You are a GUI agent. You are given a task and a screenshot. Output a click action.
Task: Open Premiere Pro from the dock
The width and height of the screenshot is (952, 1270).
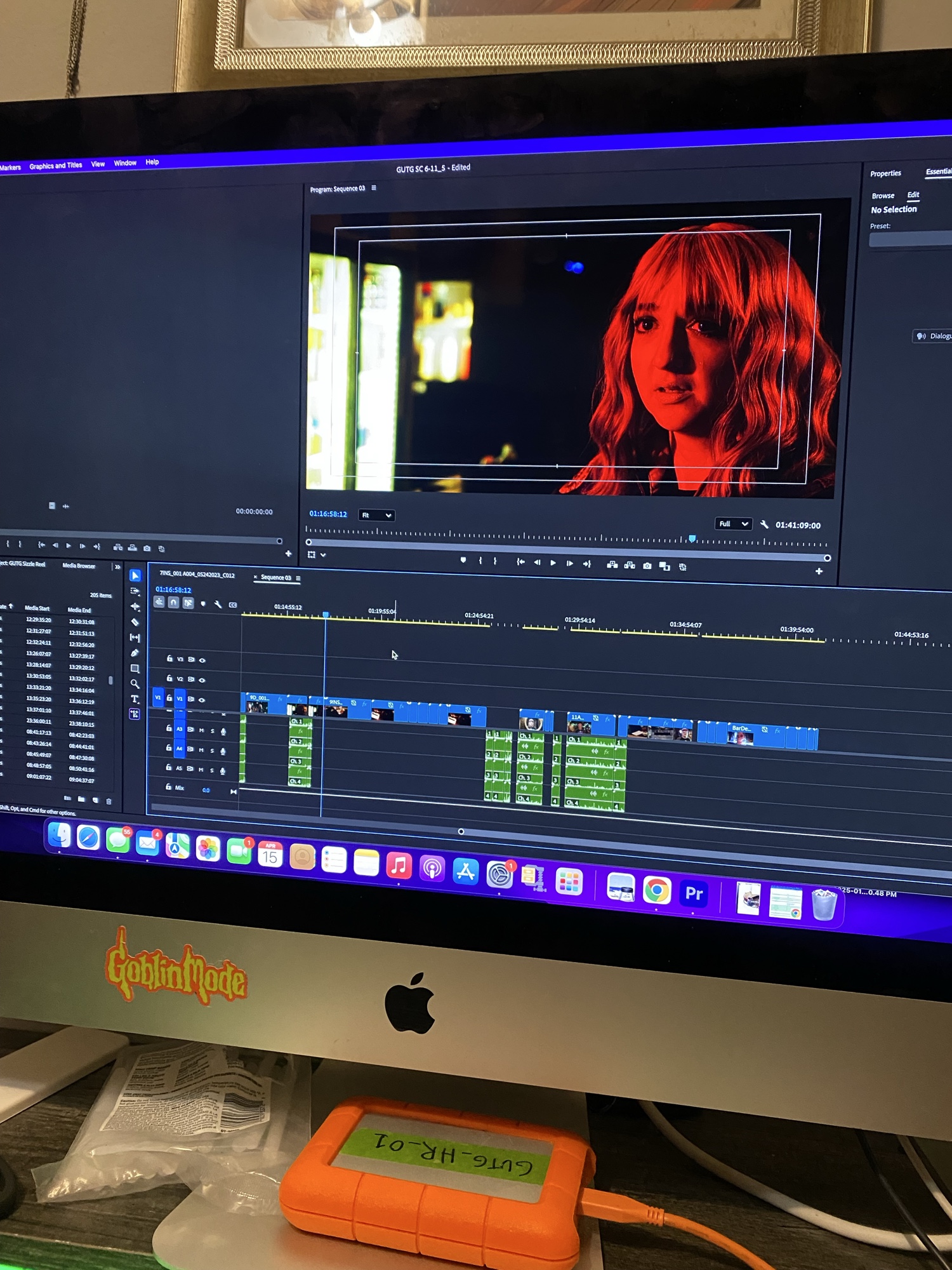(694, 893)
